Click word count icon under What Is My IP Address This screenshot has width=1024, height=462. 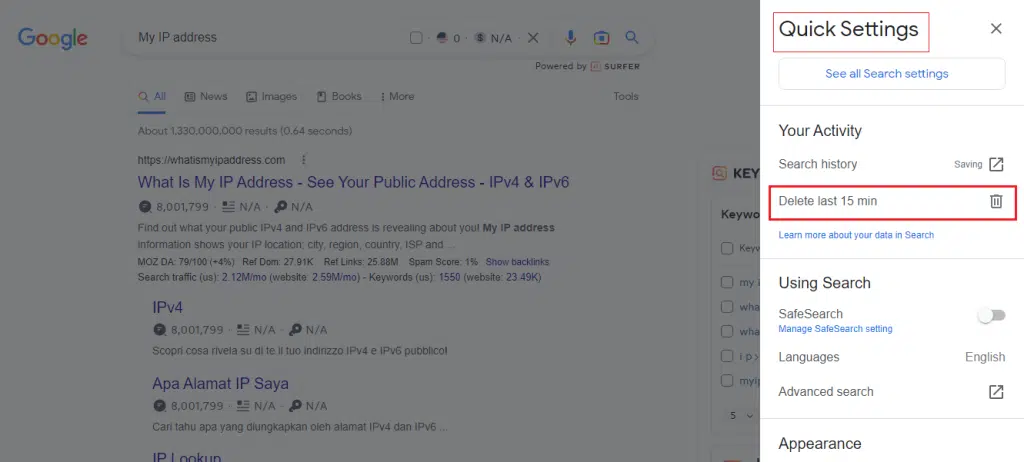(x=229, y=207)
